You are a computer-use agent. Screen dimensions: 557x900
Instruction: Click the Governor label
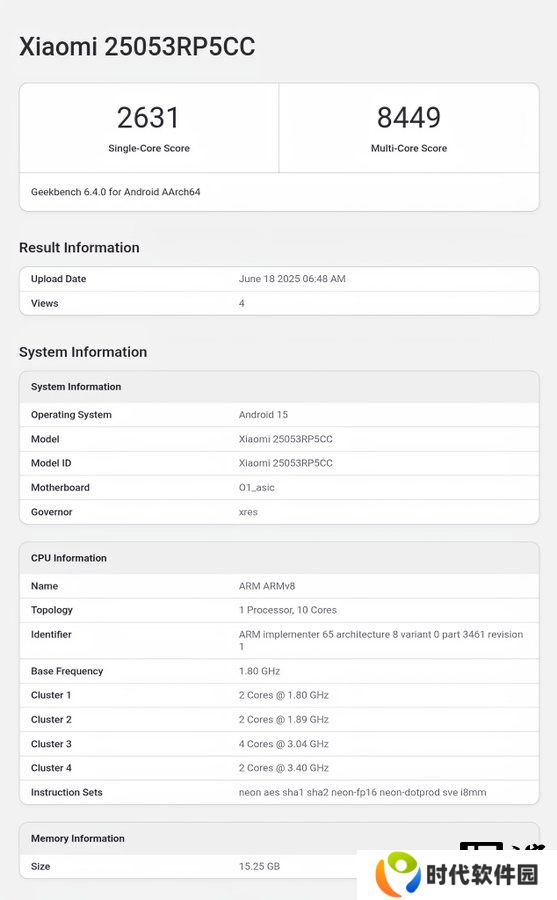52,512
